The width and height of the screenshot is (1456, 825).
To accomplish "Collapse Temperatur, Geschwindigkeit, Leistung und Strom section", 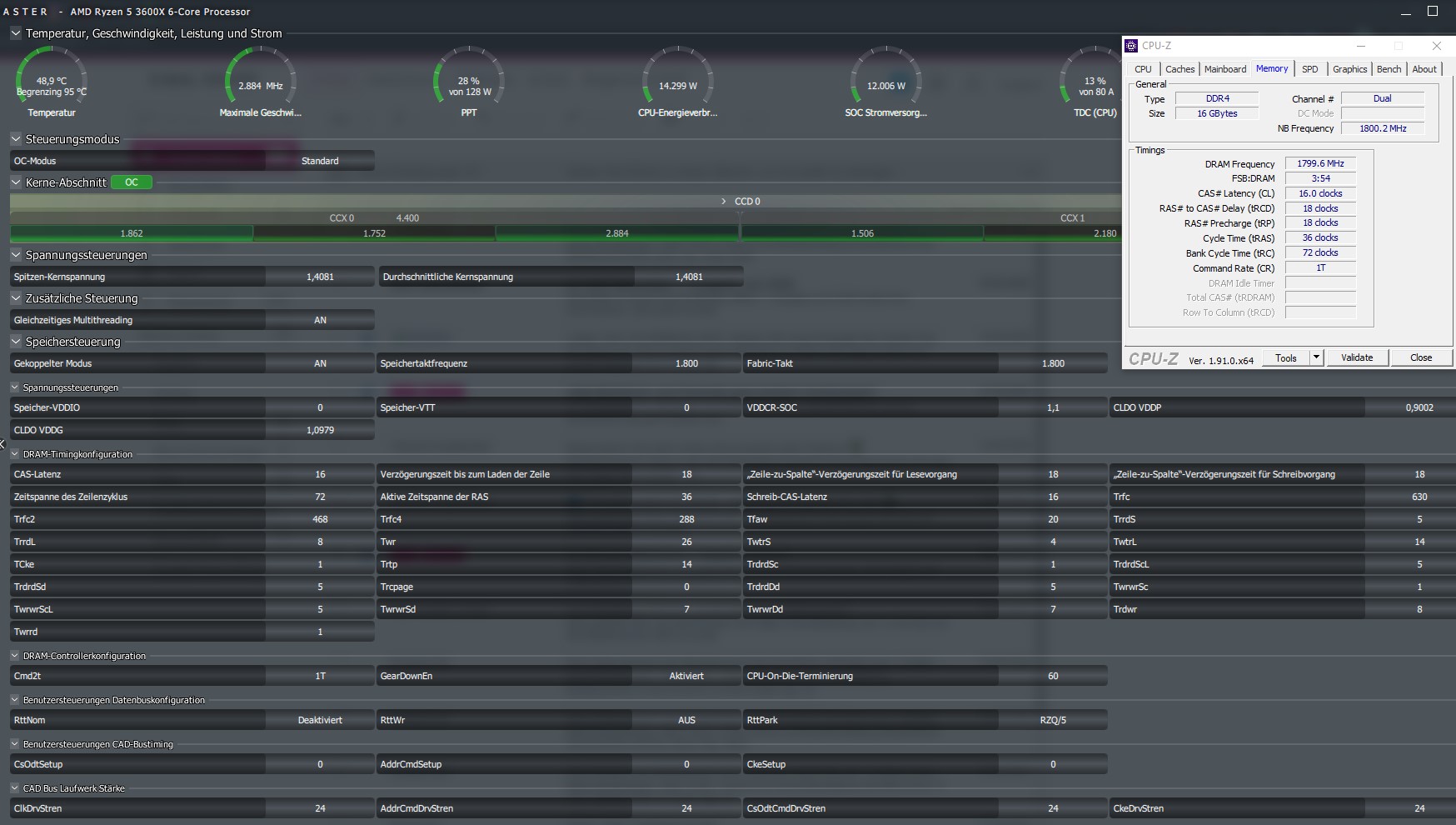I will [x=16, y=33].
